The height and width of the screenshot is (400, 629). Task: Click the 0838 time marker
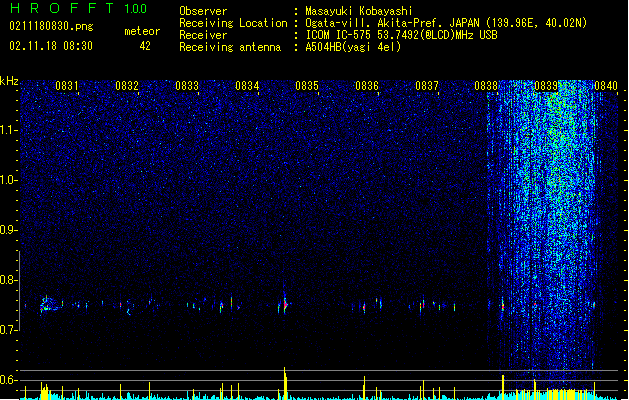tap(486, 86)
